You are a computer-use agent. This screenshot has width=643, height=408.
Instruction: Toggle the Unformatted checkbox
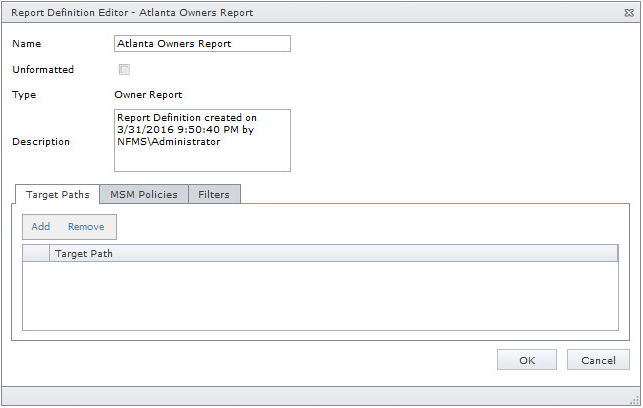click(124, 70)
